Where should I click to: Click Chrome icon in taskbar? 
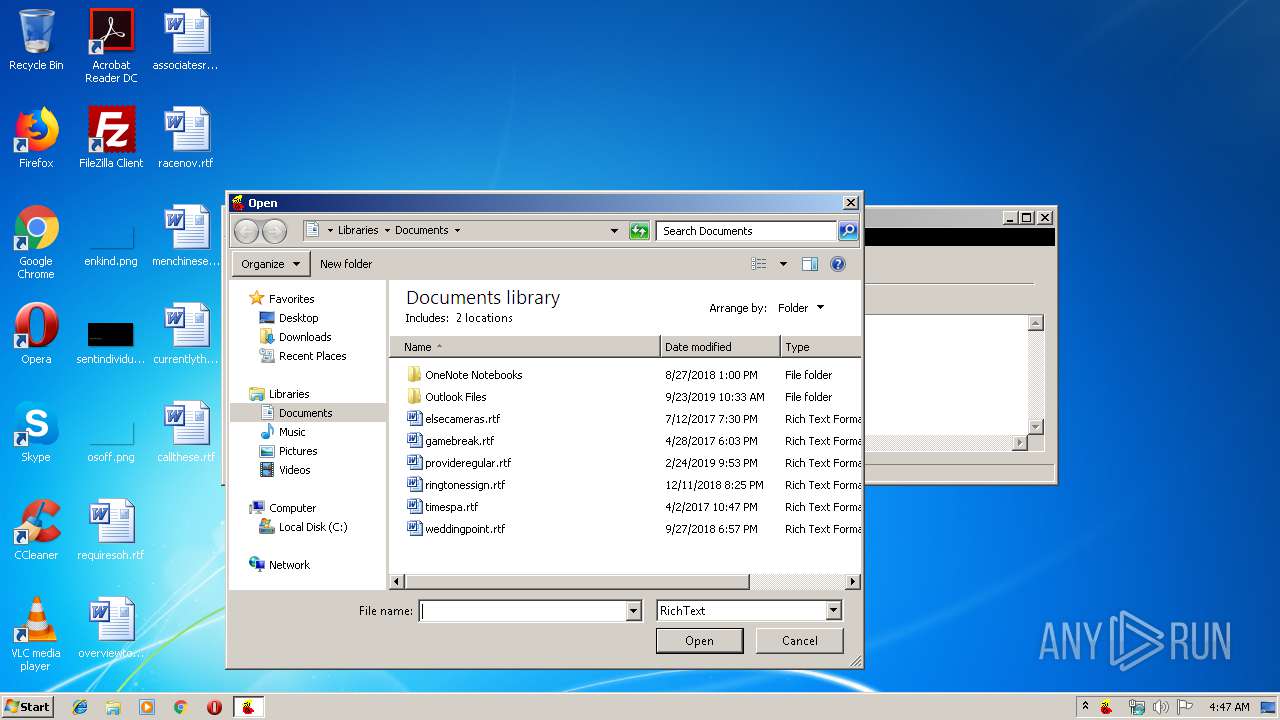[180, 707]
